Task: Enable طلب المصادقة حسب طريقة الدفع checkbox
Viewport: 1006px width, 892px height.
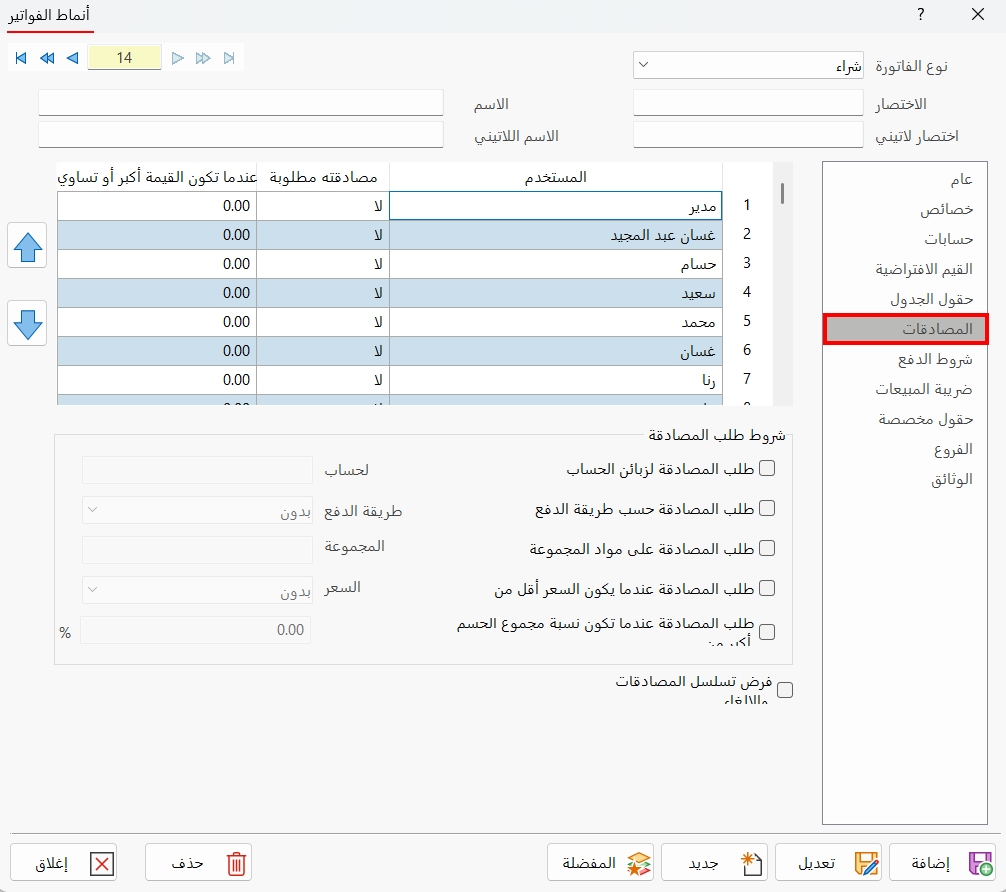Action: pyautogui.click(x=767, y=508)
